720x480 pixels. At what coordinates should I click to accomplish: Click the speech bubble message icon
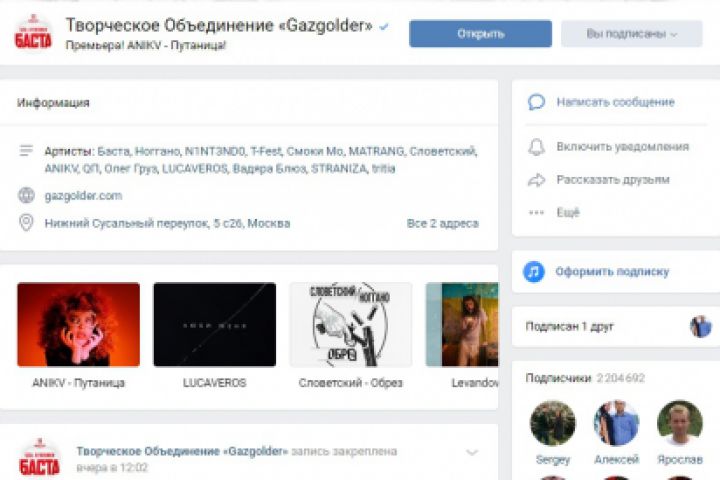[536, 102]
